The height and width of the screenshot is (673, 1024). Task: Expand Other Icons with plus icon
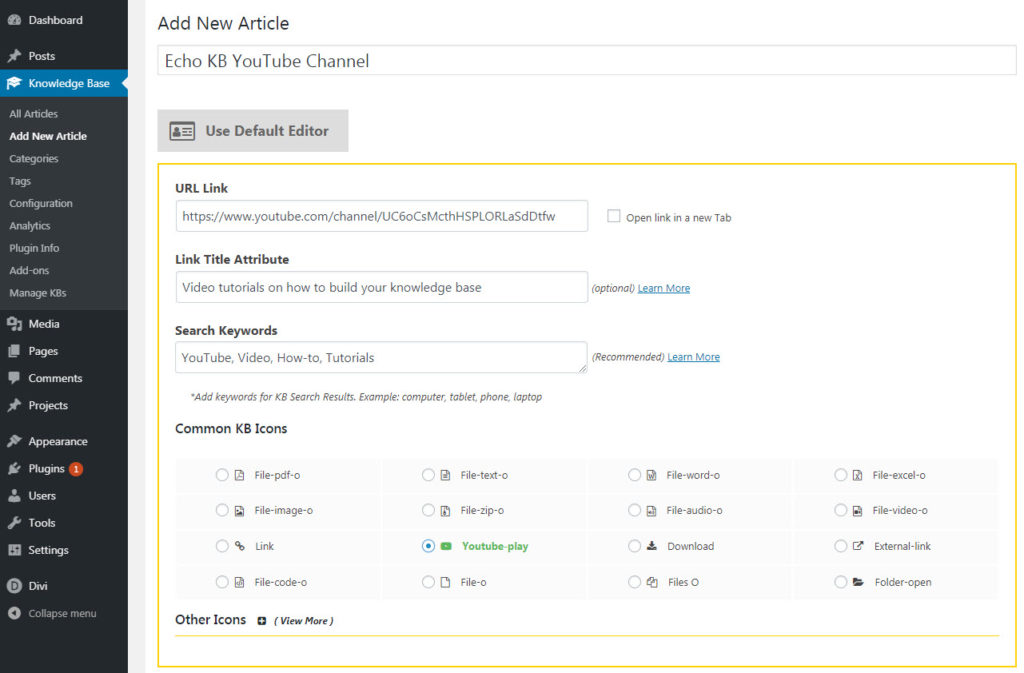[262, 621]
